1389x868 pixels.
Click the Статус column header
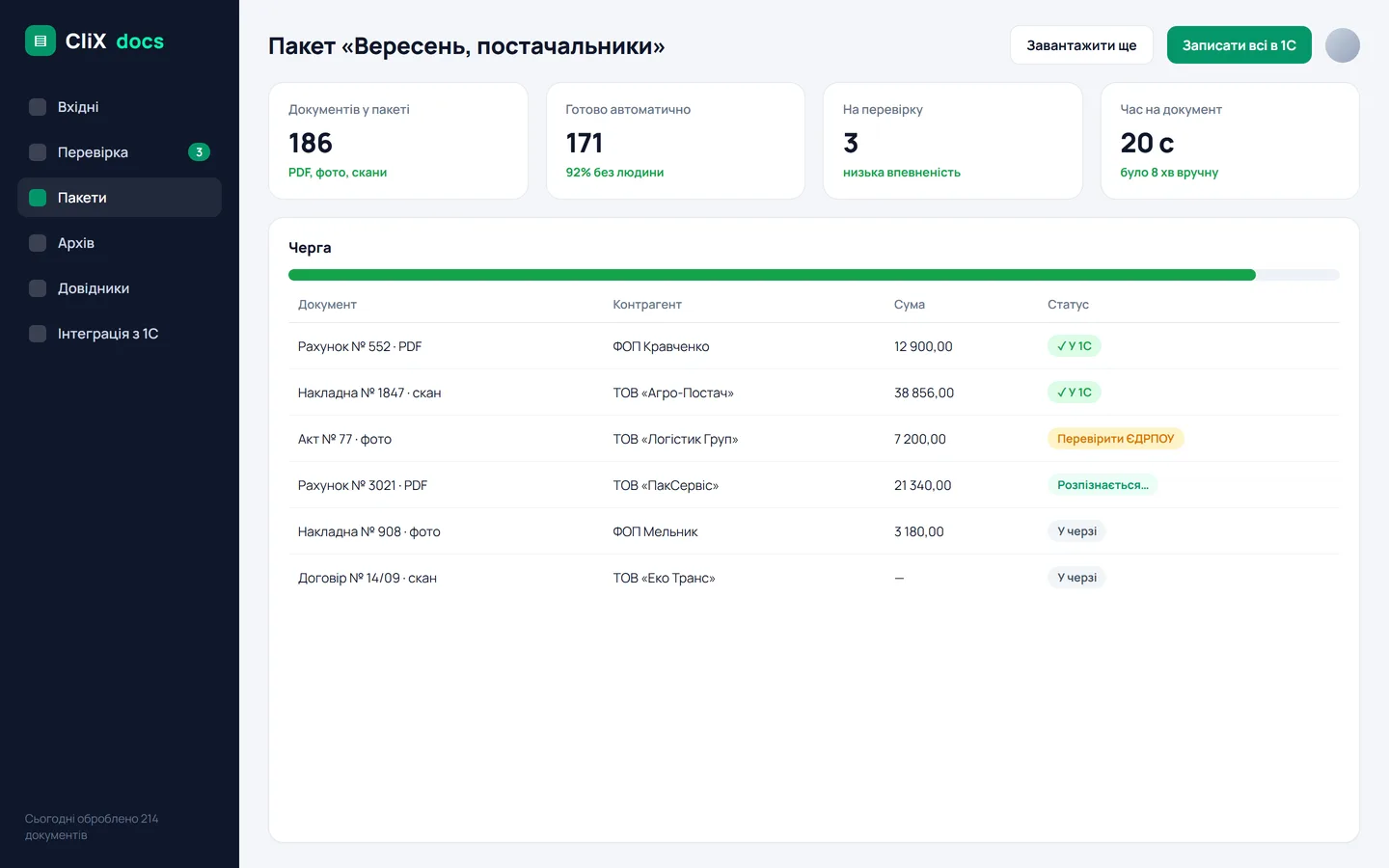[1068, 305]
